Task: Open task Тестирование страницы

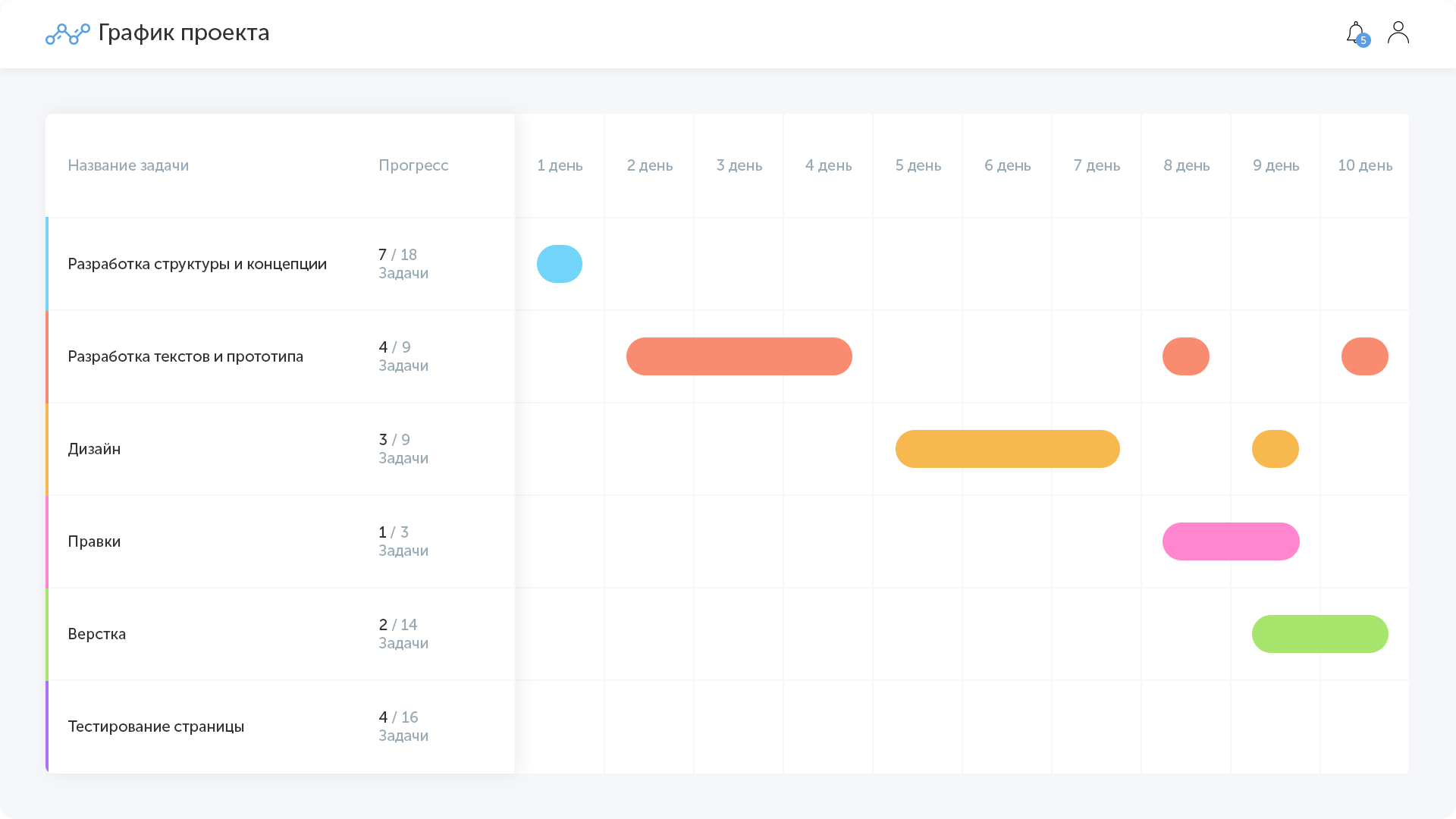Action: [x=156, y=726]
